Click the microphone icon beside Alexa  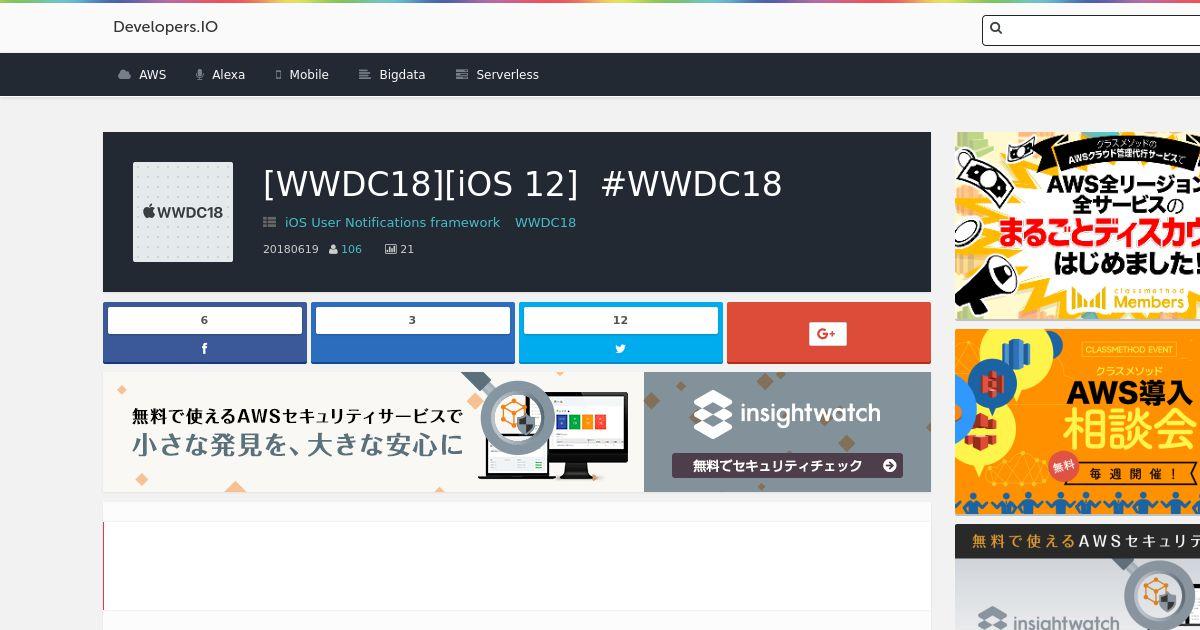tap(200, 75)
